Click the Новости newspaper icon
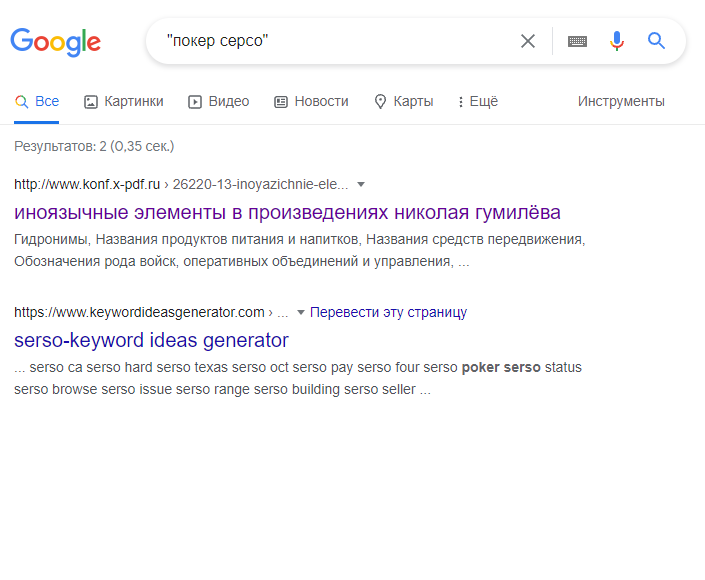This screenshot has height=580, width=705. pyautogui.click(x=281, y=102)
